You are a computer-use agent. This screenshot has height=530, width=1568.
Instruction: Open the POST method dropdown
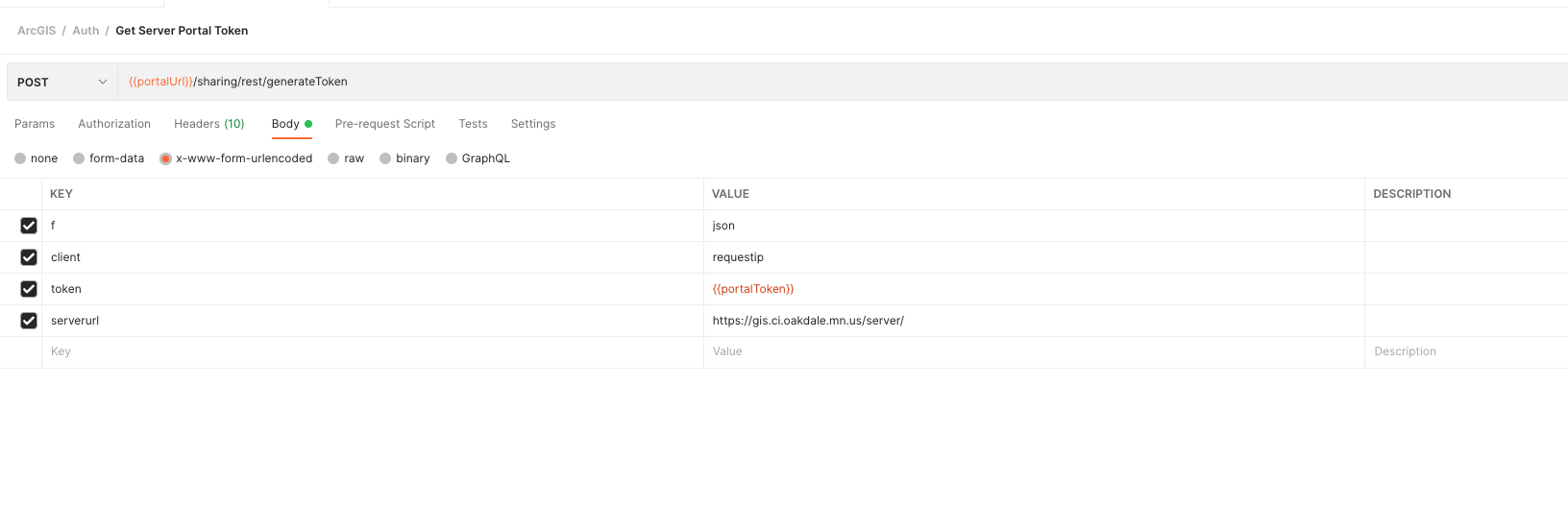tap(62, 83)
